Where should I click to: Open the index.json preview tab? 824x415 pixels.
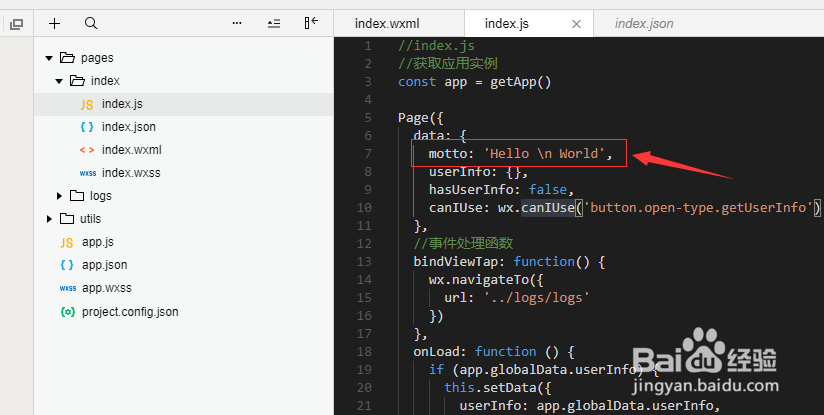coord(644,24)
